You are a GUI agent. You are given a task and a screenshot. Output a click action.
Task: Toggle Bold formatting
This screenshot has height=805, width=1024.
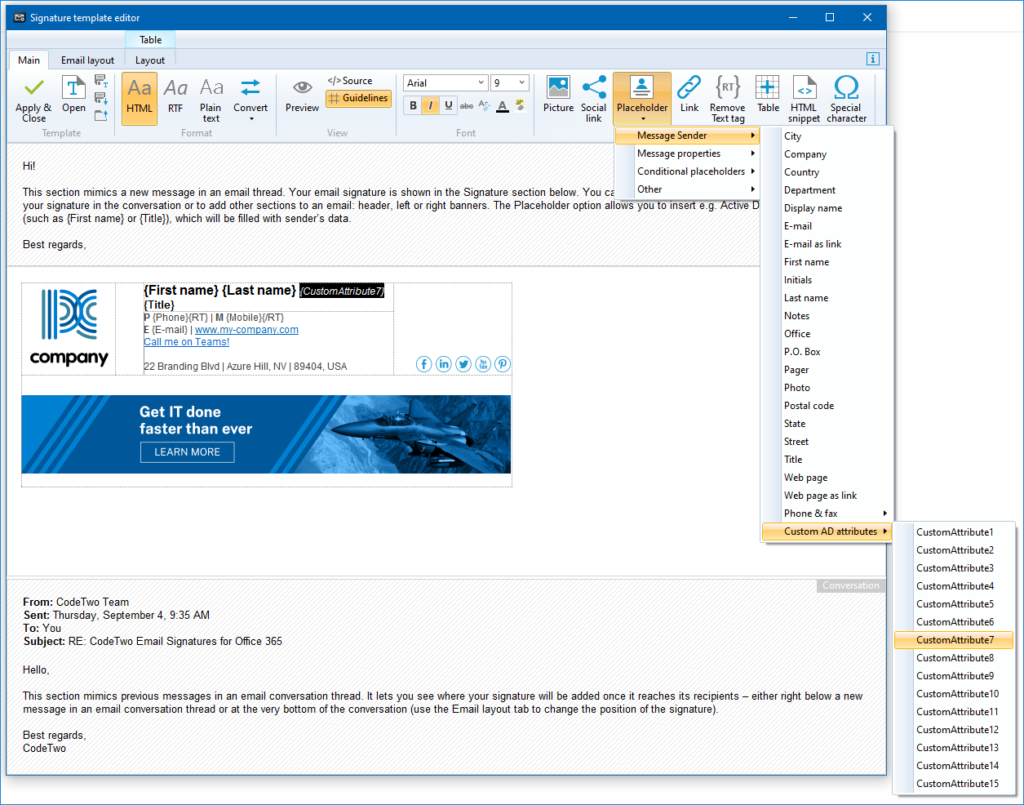(413, 106)
